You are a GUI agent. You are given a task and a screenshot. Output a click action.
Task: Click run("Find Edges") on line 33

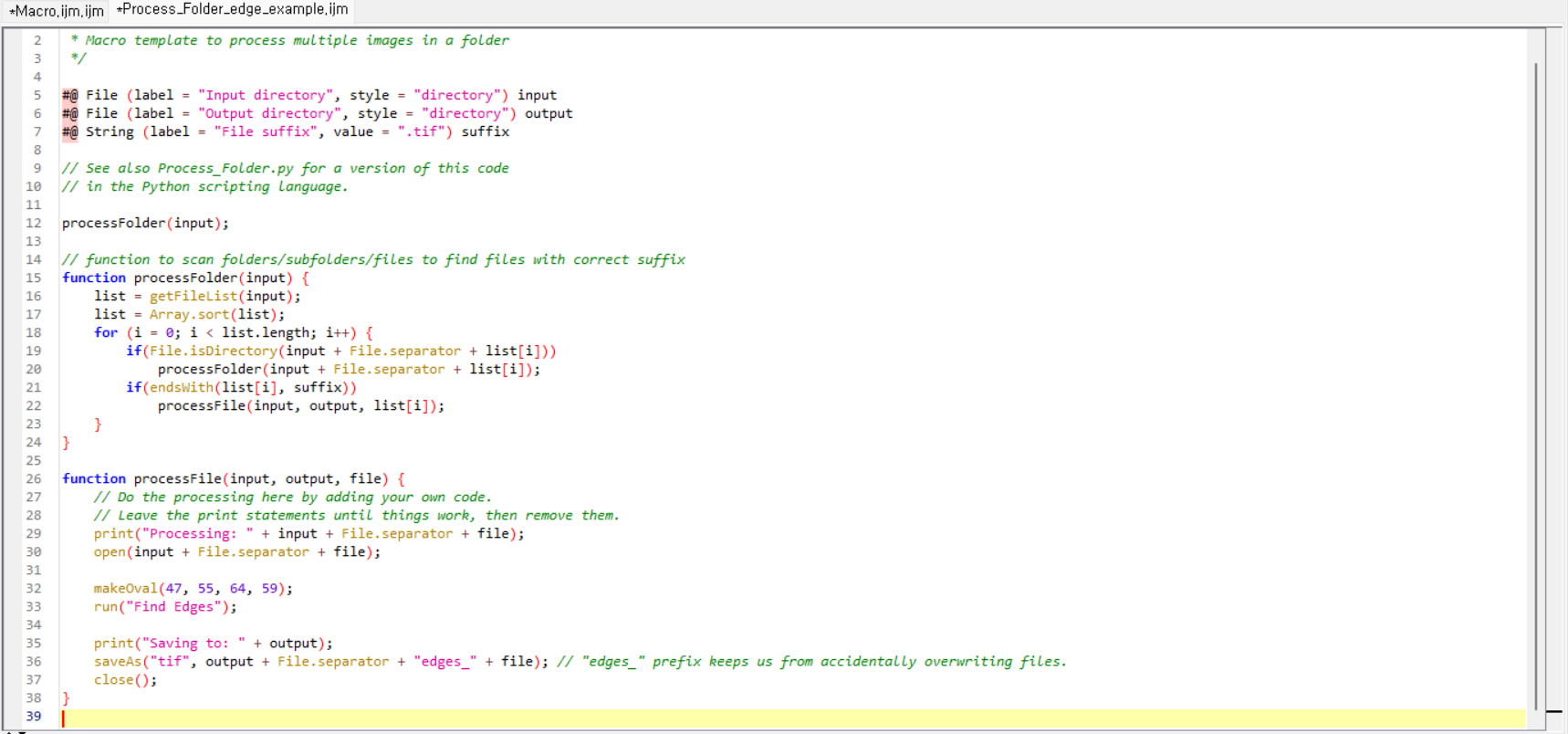point(165,606)
